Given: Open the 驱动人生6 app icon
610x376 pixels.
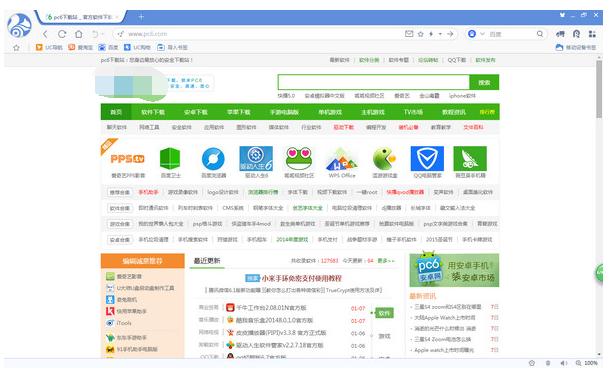Looking at the screenshot, I should pos(256,159).
